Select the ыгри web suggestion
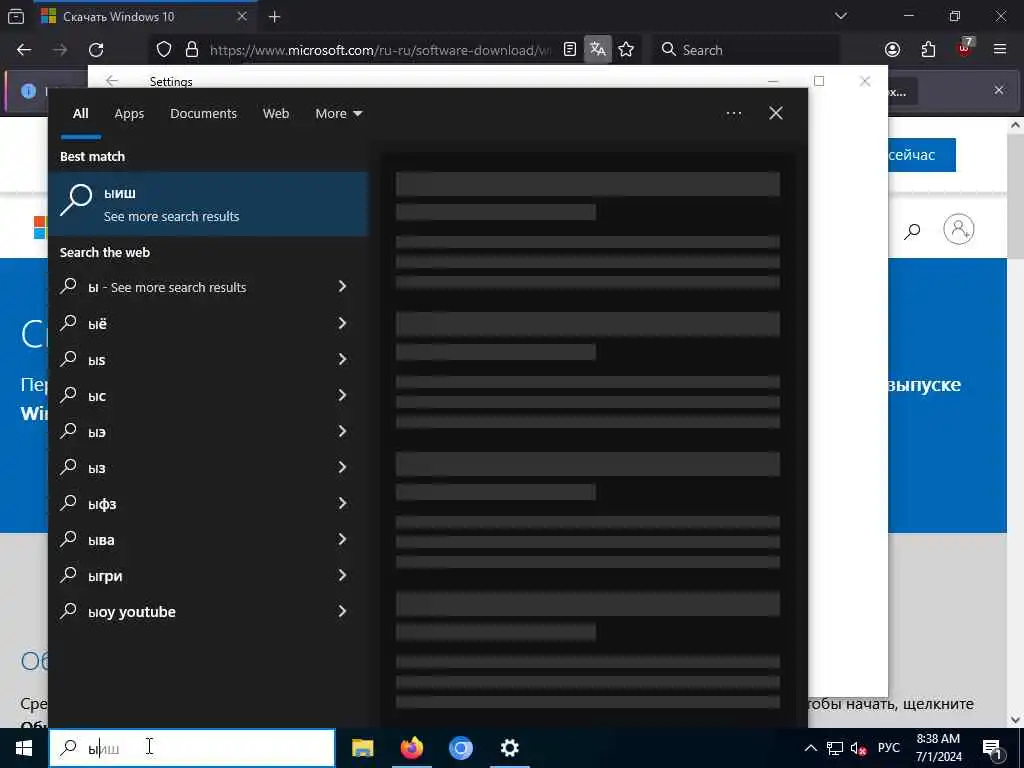The image size is (1024, 768). pos(208,575)
